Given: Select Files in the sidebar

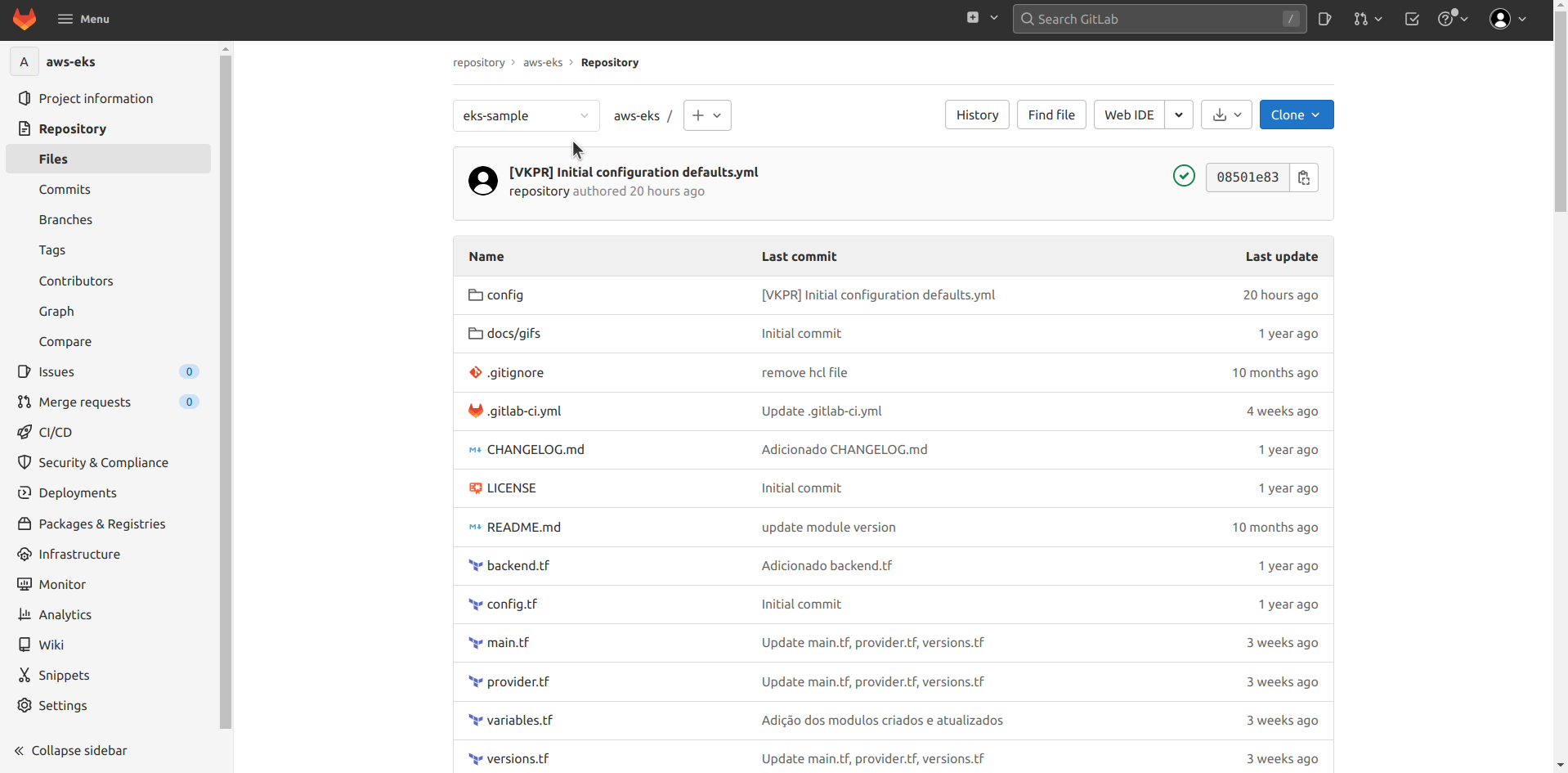Looking at the screenshot, I should click(x=108, y=159).
